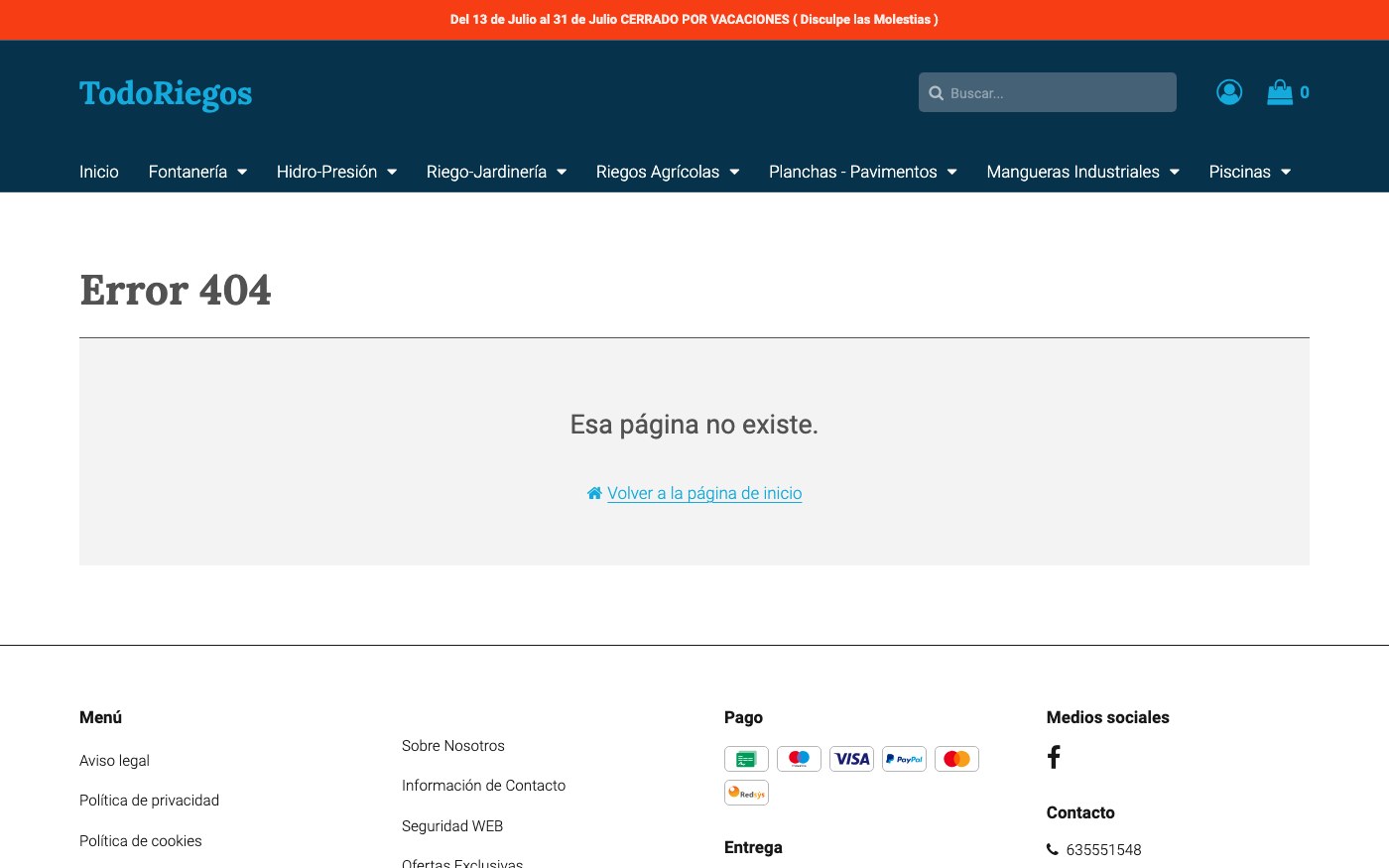Follow the Volver a la página de inicio link
Viewport: 1389px width, 868px height.
tap(704, 493)
